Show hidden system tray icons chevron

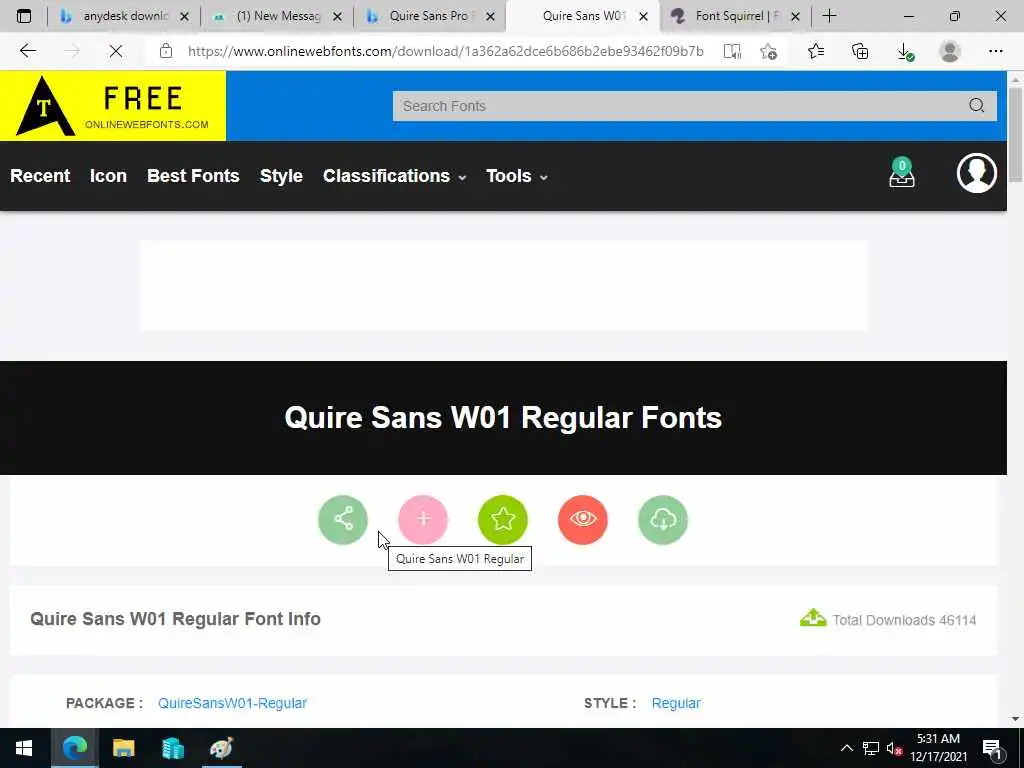[846, 748]
